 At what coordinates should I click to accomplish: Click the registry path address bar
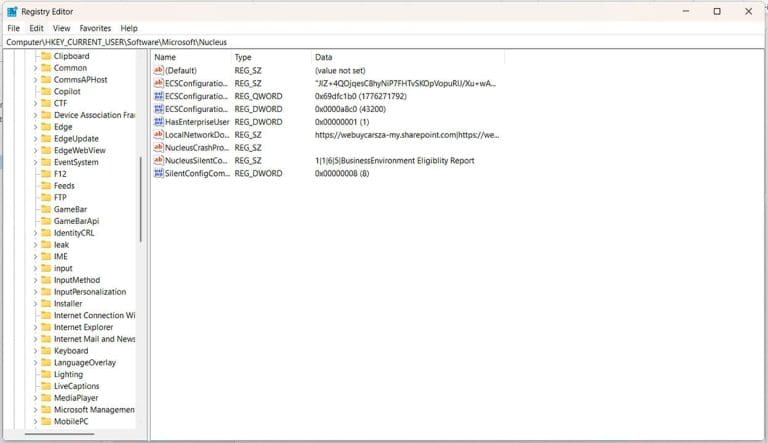pyautogui.click(x=384, y=42)
